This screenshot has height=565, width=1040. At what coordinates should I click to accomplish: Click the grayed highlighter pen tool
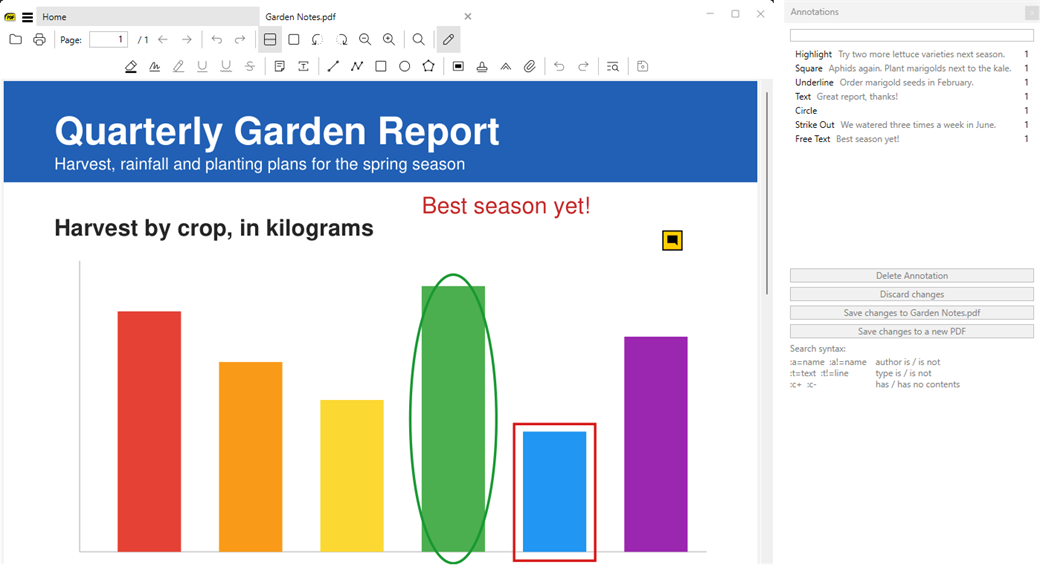178,66
